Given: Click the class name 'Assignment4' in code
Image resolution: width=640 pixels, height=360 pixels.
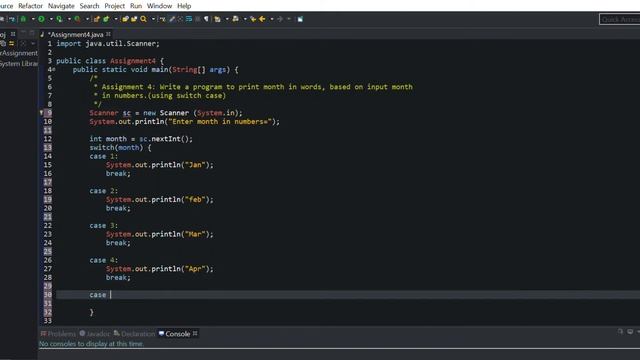Looking at the screenshot, I should tap(133, 61).
